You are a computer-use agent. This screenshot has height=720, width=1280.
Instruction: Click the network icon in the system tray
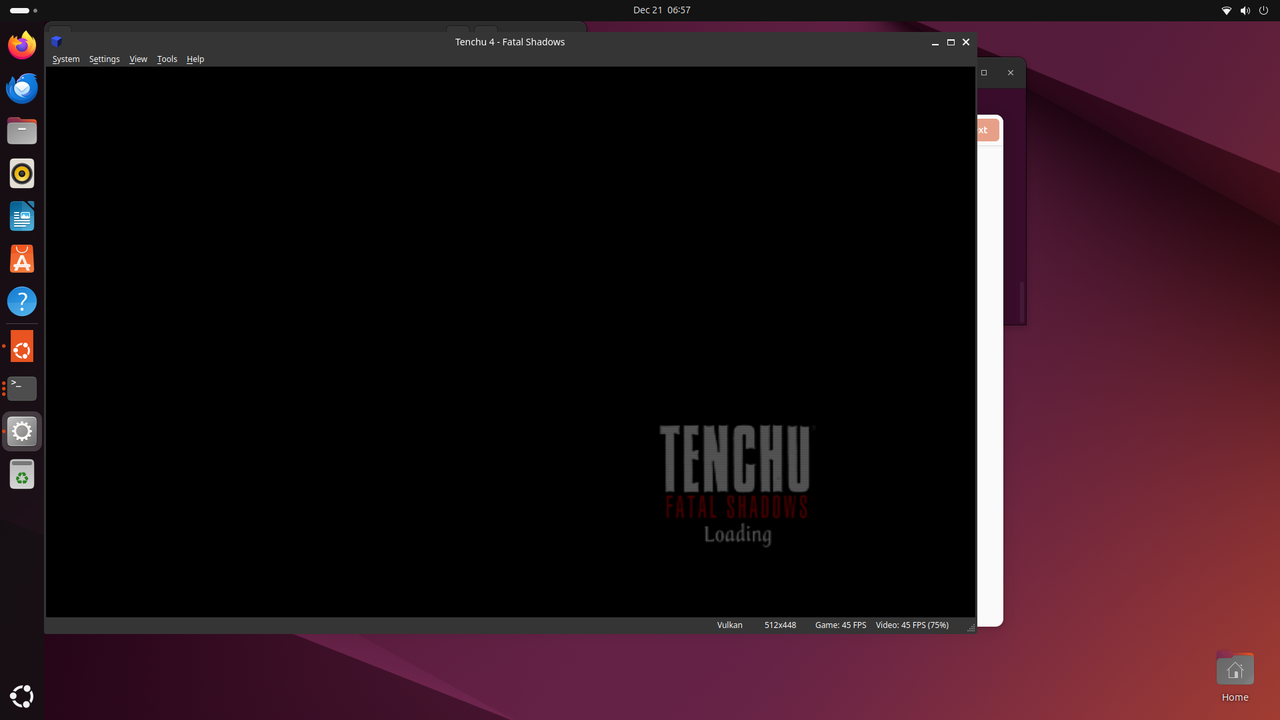[1227, 10]
